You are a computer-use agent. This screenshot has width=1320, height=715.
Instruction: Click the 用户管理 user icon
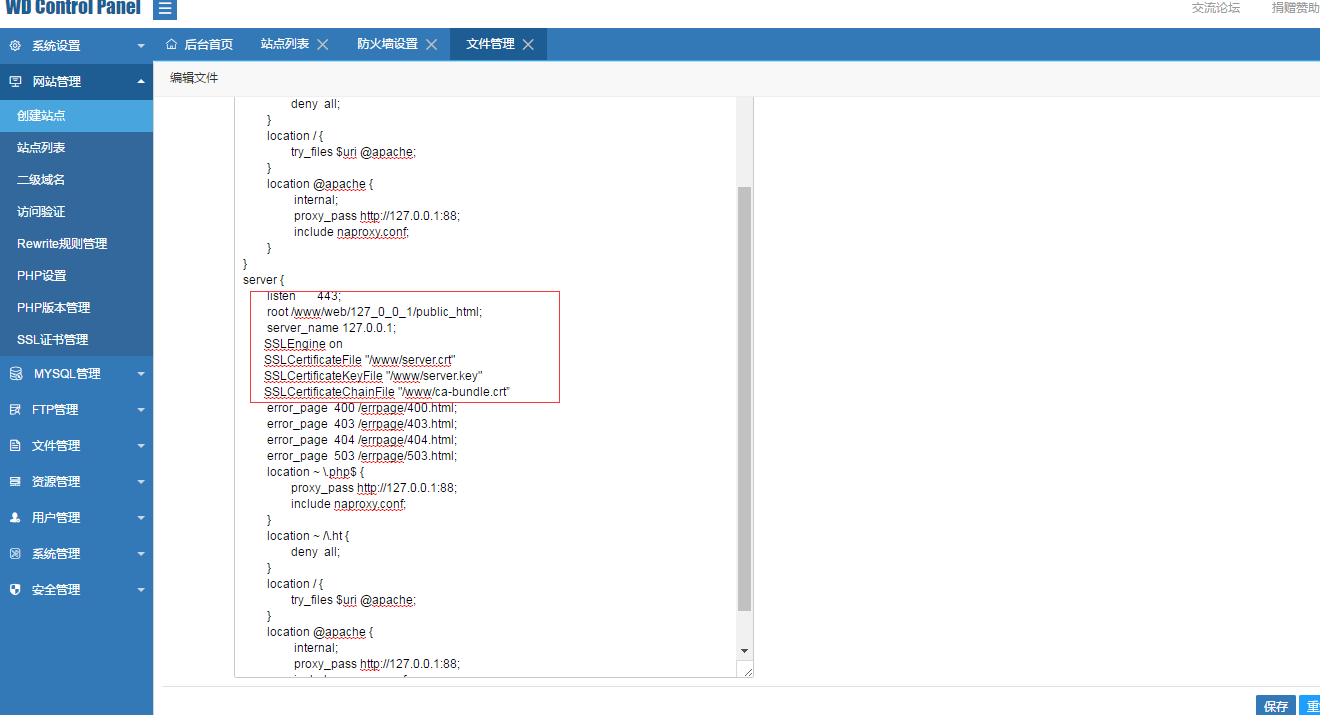[15, 518]
